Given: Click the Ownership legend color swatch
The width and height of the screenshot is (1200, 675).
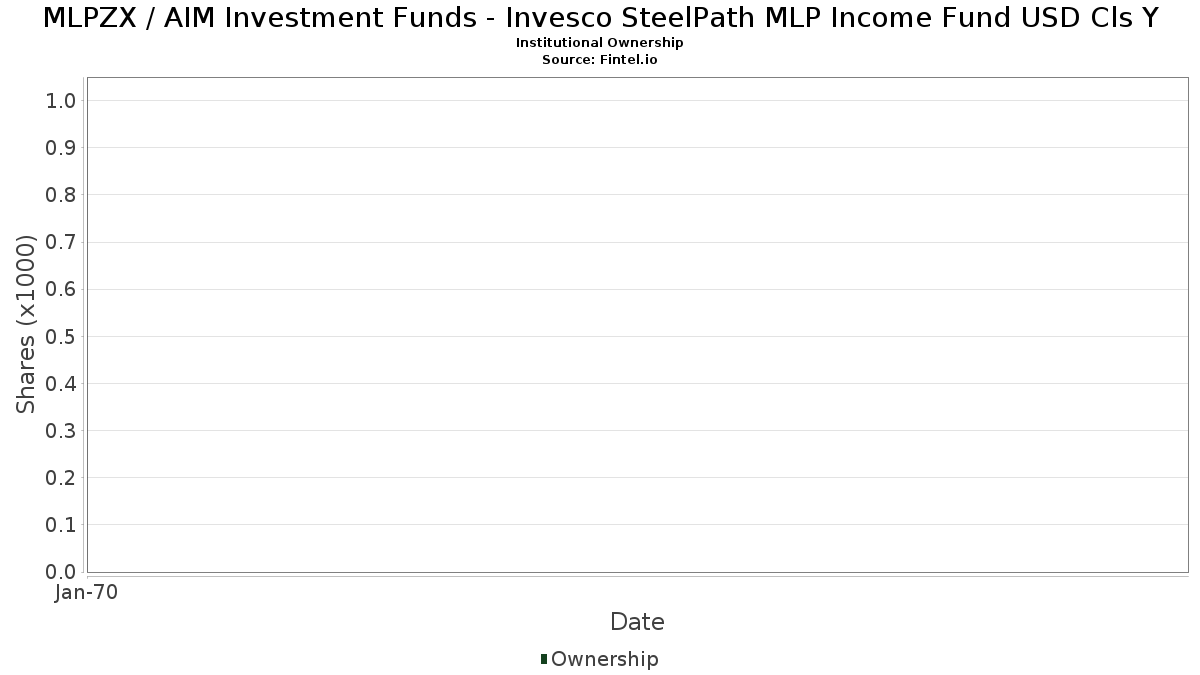Looking at the screenshot, I should 544,659.
